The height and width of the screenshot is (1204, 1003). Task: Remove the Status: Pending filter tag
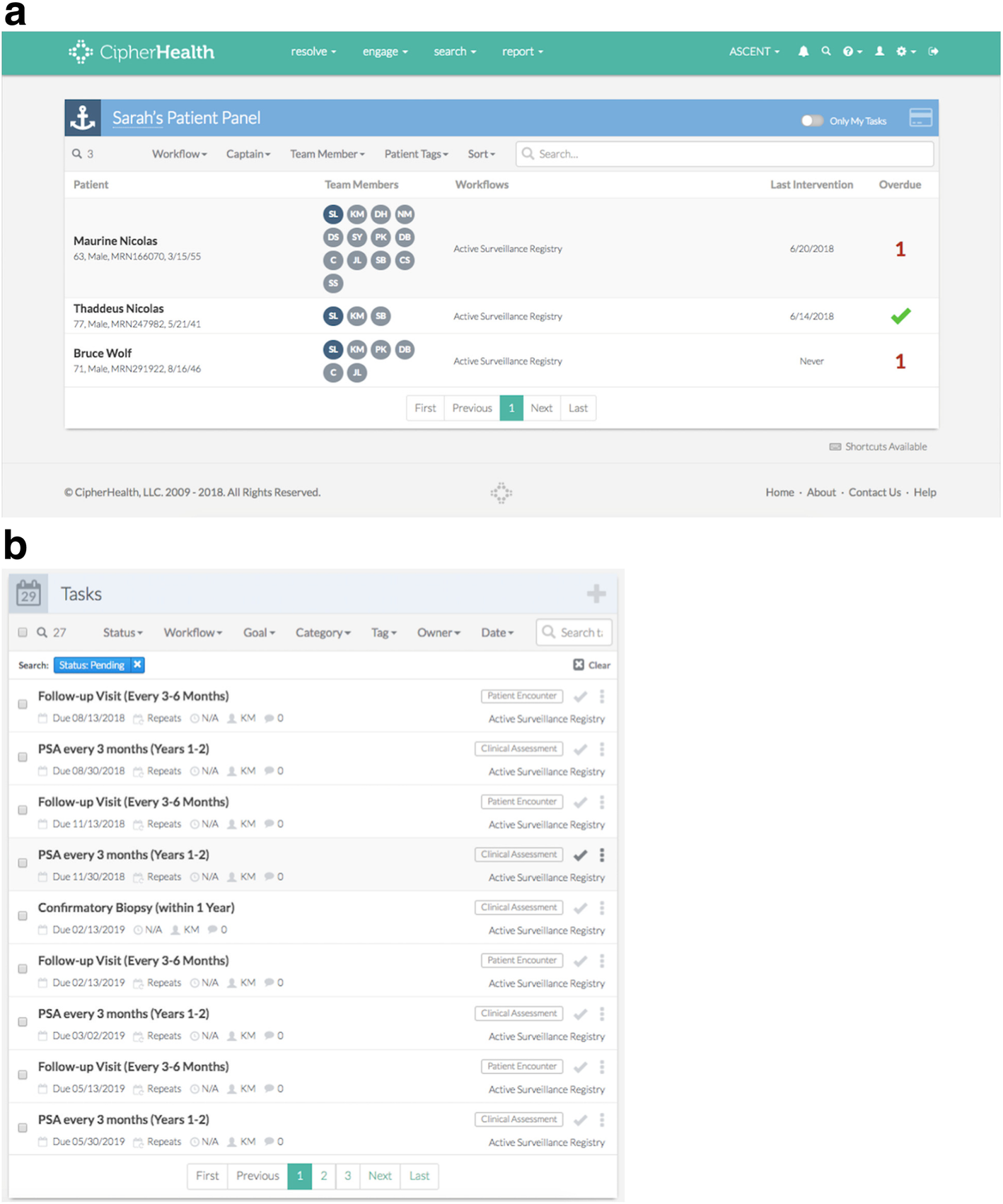coord(137,665)
